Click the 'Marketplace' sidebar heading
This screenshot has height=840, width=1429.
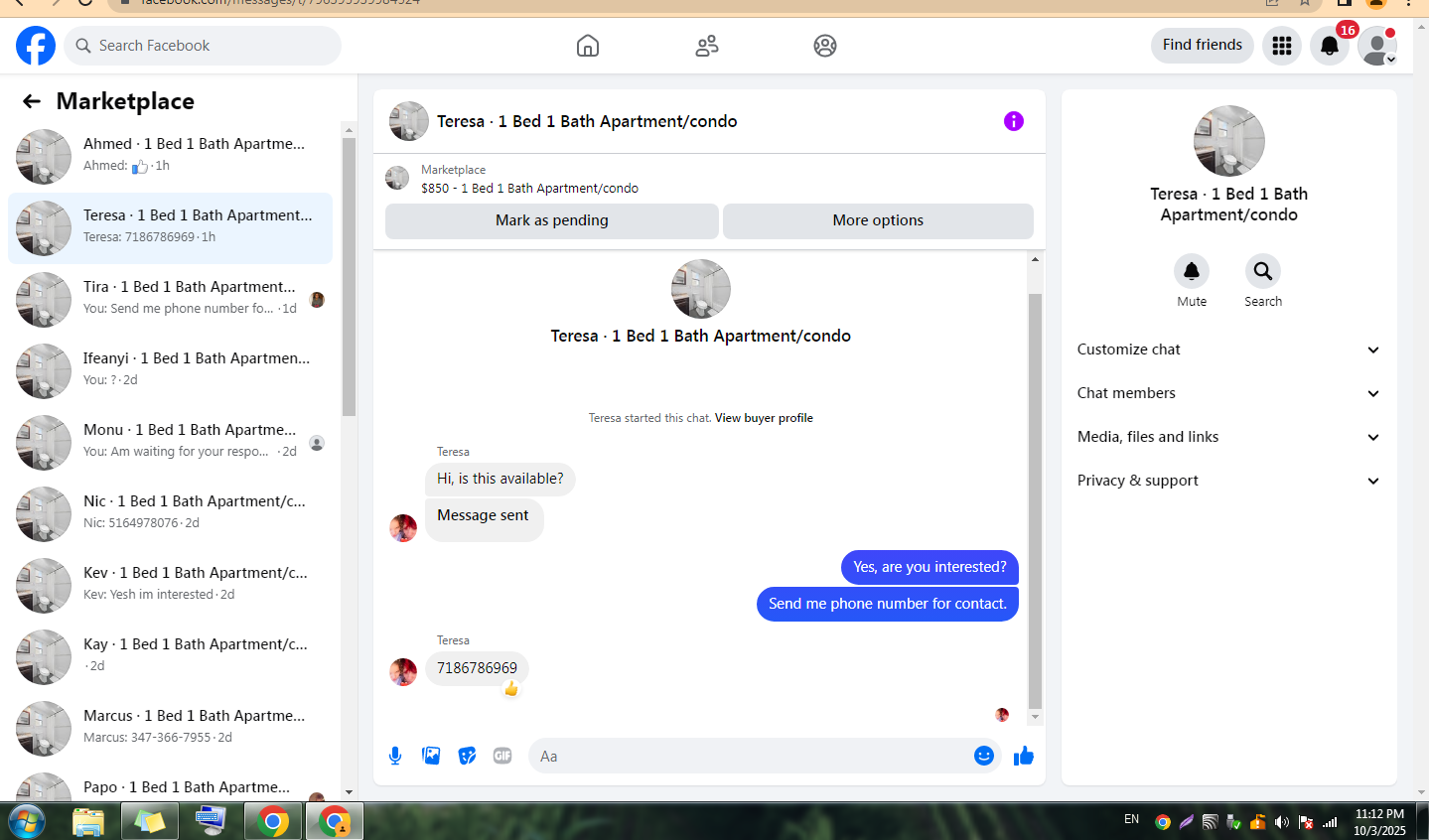125,101
